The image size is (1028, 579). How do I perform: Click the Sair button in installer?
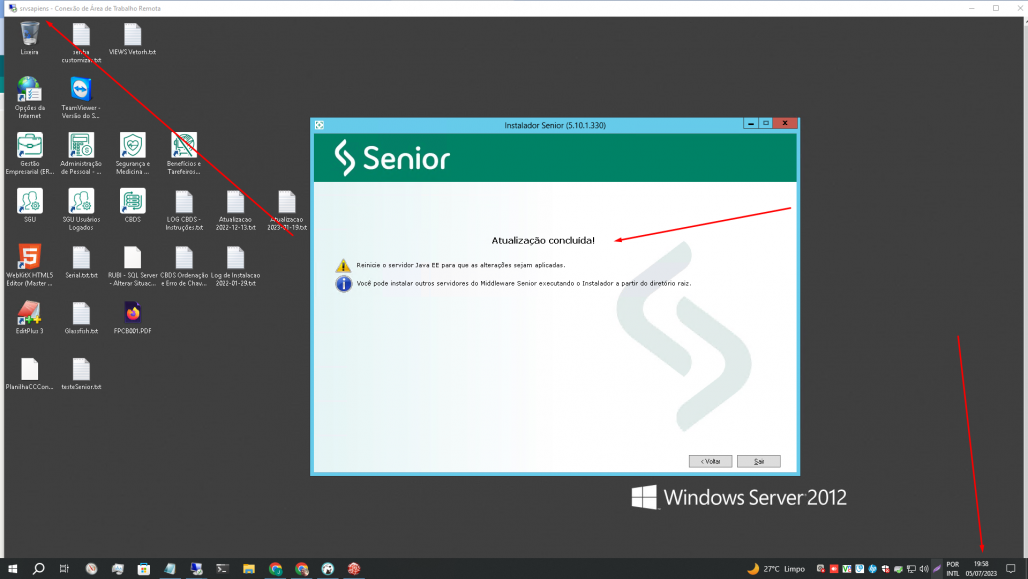(759, 462)
